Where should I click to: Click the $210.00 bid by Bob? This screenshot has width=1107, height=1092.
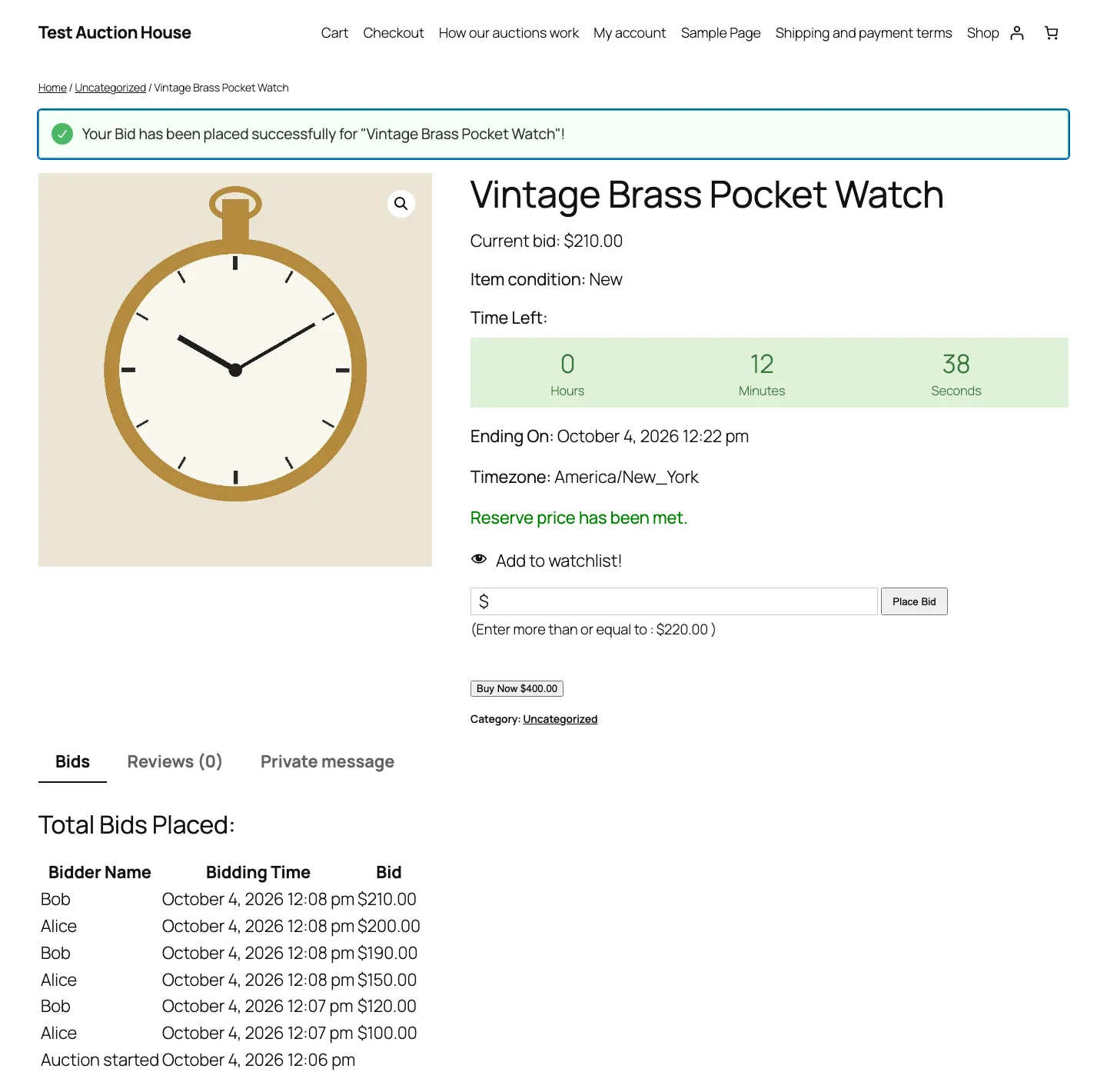[387, 899]
